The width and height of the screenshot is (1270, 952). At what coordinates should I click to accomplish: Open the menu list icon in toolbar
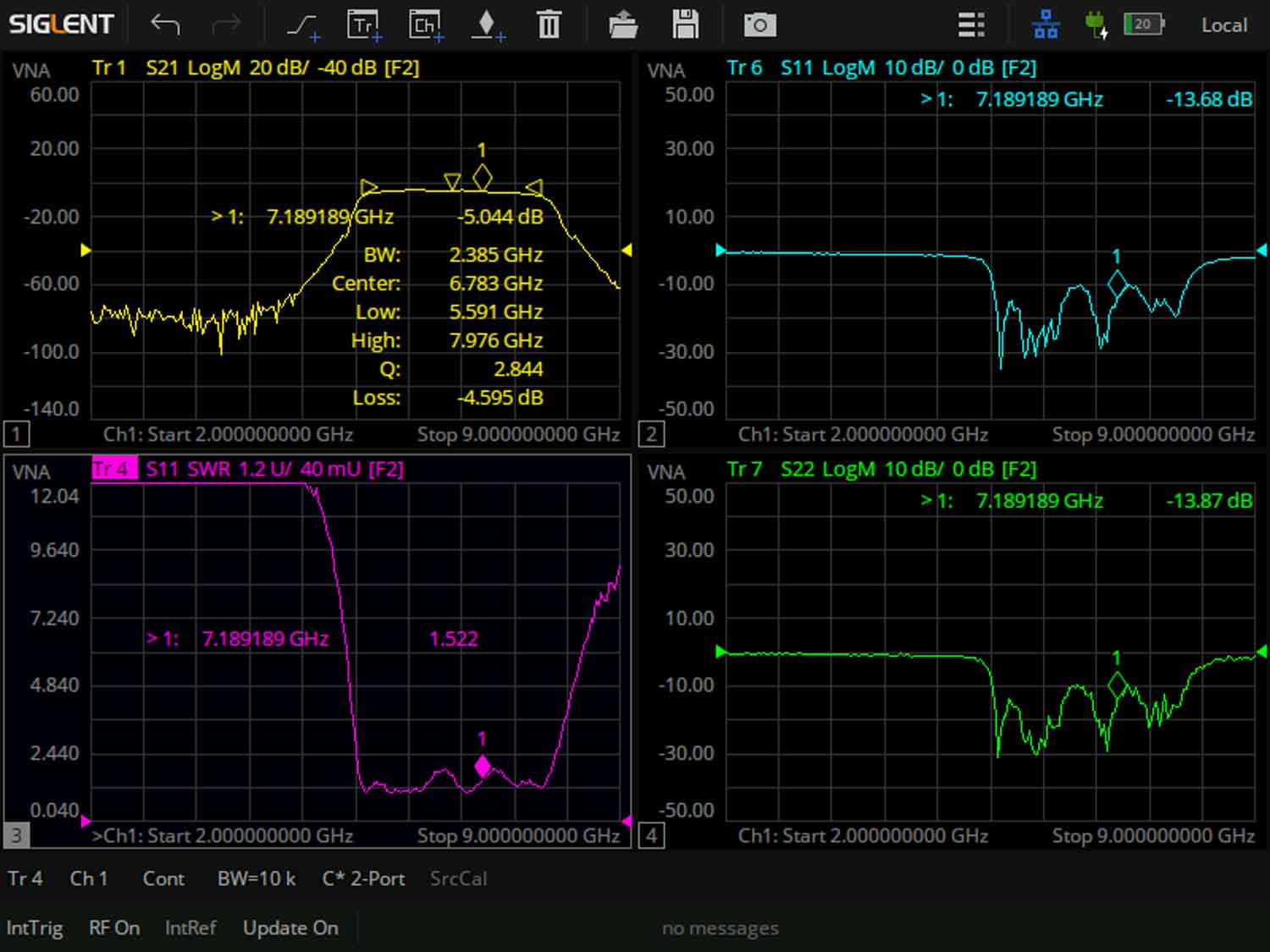tap(971, 25)
